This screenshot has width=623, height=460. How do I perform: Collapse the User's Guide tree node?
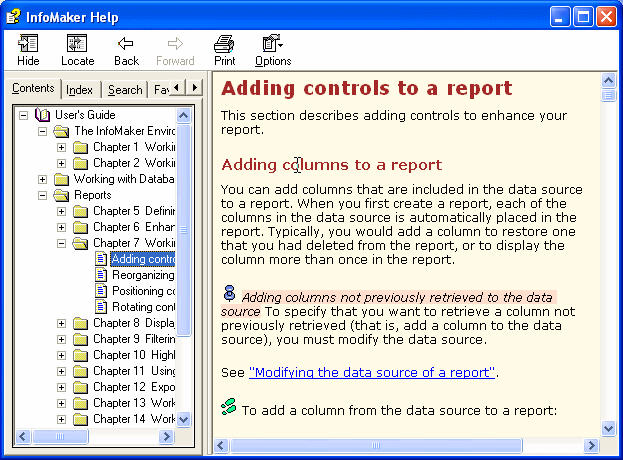pos(23,116)
